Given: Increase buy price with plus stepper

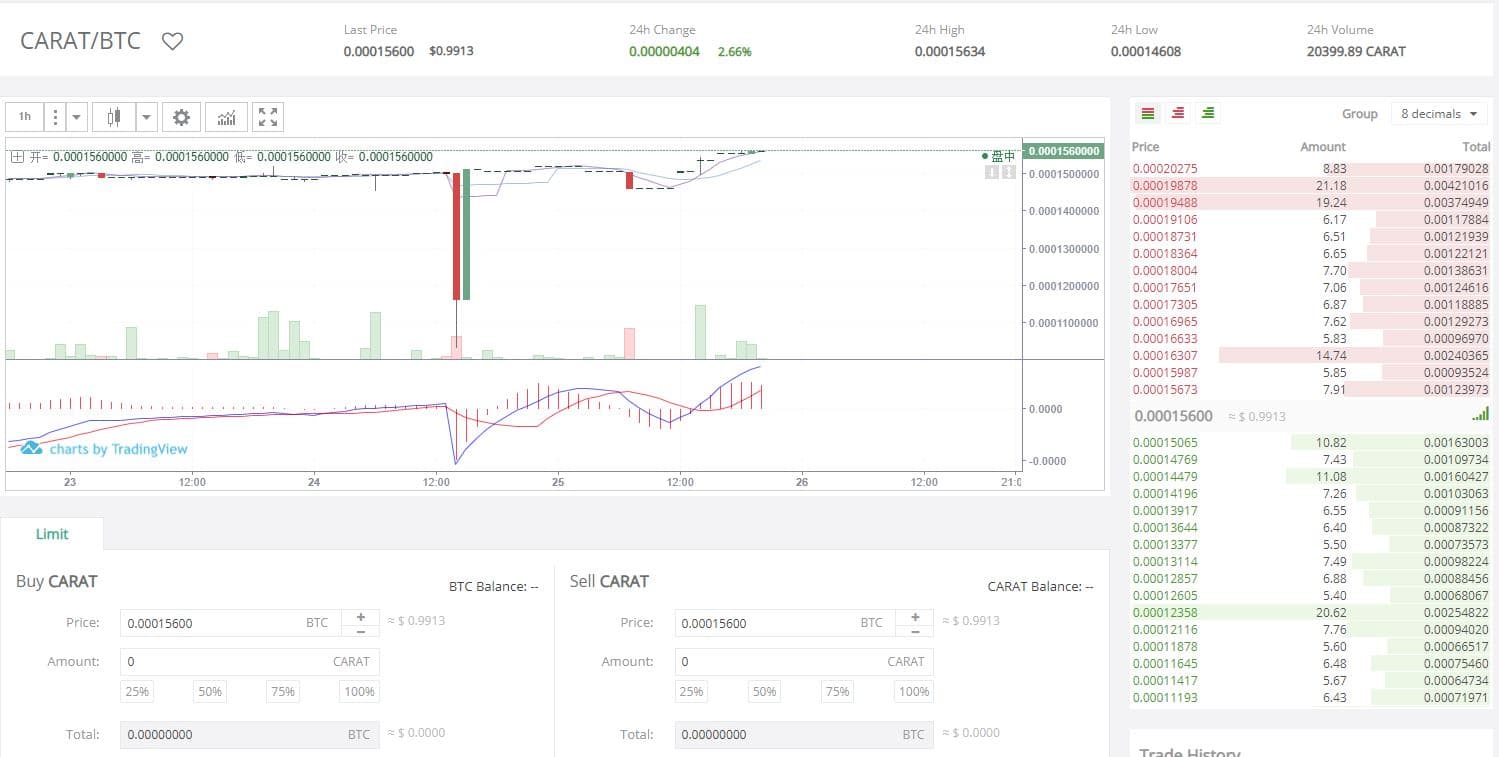Looking at the screenshot, I should pyautogui.click(x=360, y=616).
